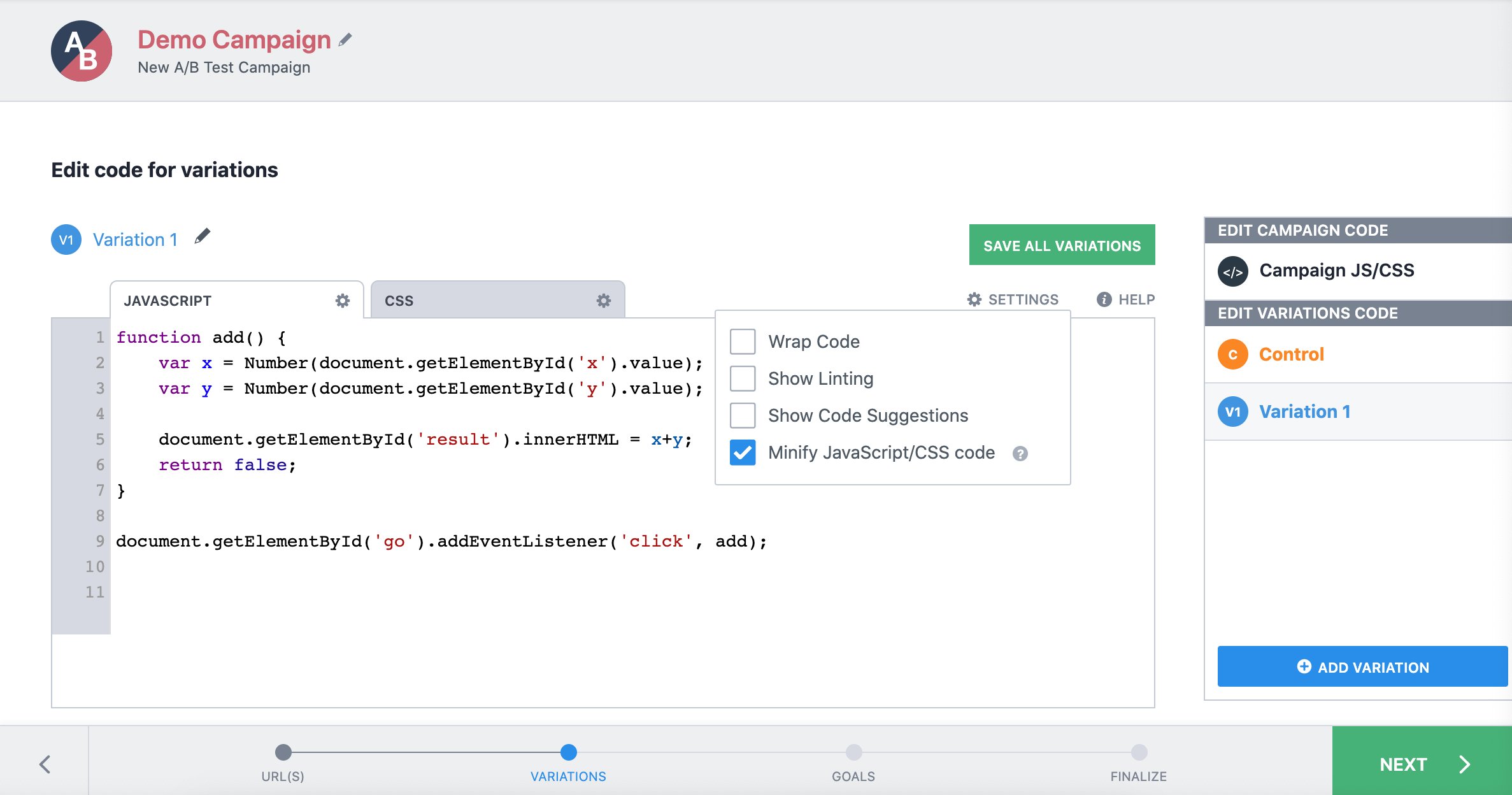Open the CSS tab gear settings
Screen dimensions: 1512x795
click(604, 301)
